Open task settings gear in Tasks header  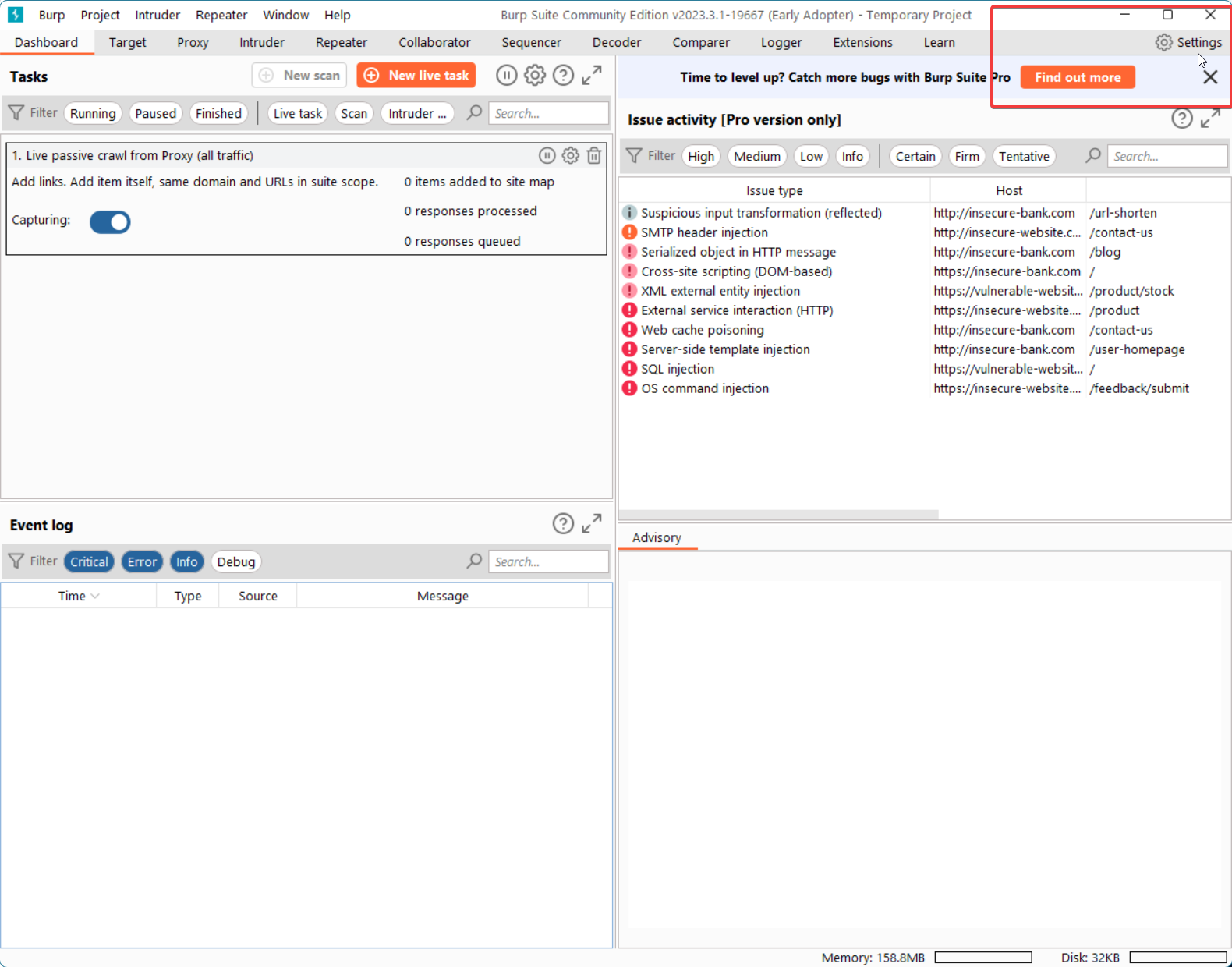[x=535, y=76]
